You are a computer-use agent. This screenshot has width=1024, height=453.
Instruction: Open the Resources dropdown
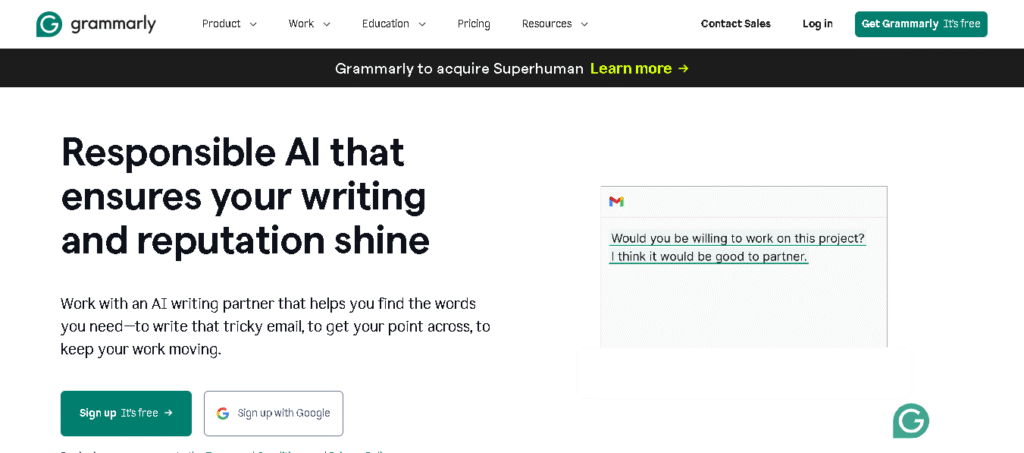point(555,24)
